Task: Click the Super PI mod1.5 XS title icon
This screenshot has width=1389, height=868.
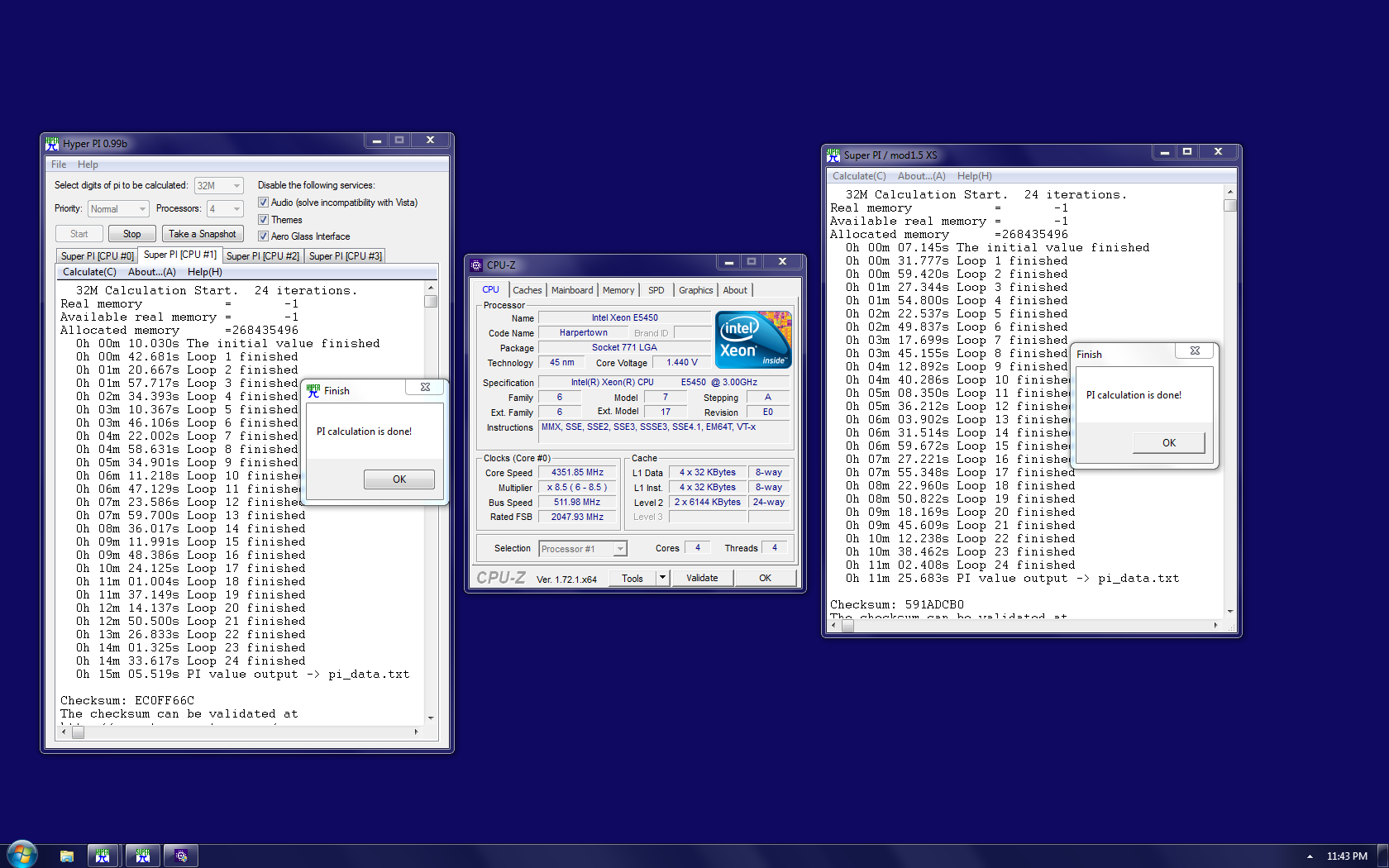Action: click(833, 155)
